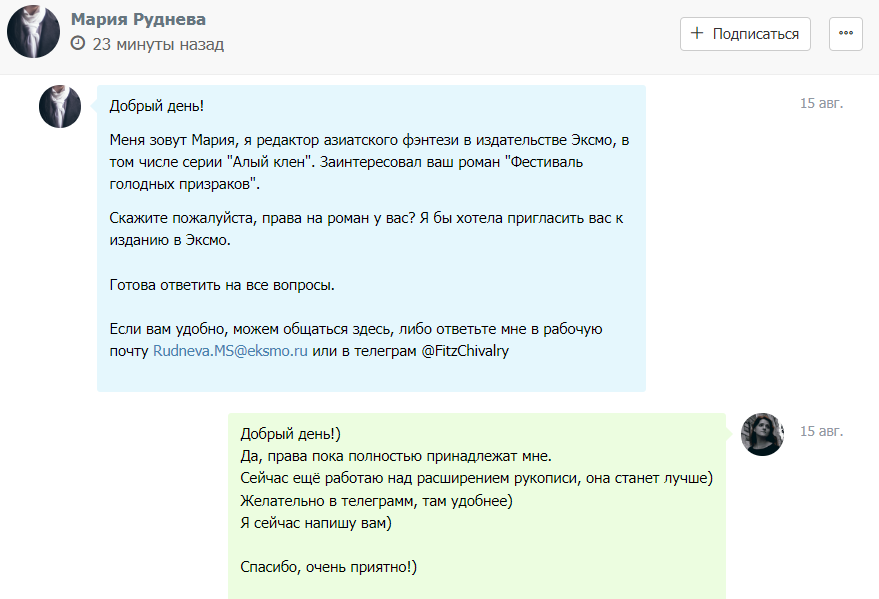Click the "Готова ответить на все вопросы" line
This screenshot has width=879, height=599.
[221, 285]
